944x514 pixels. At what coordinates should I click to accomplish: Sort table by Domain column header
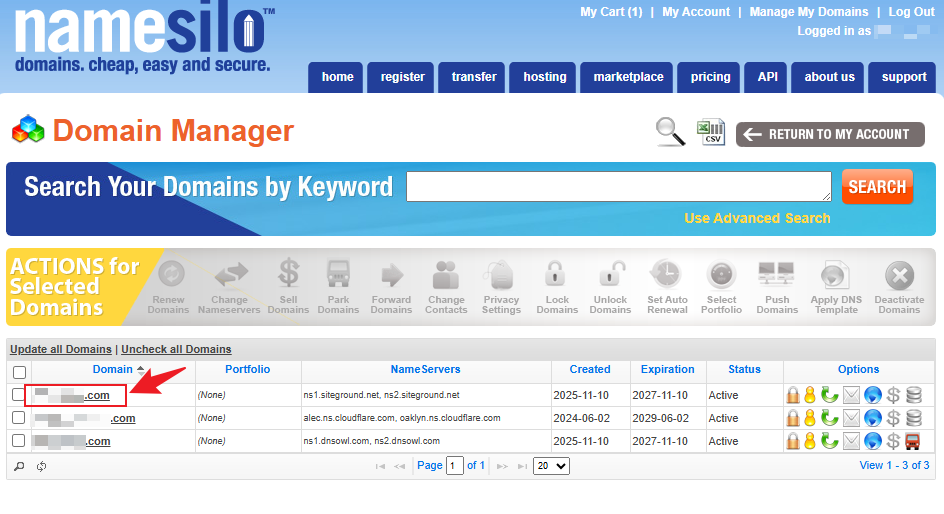pyautogui.click(x=112, y=369)
